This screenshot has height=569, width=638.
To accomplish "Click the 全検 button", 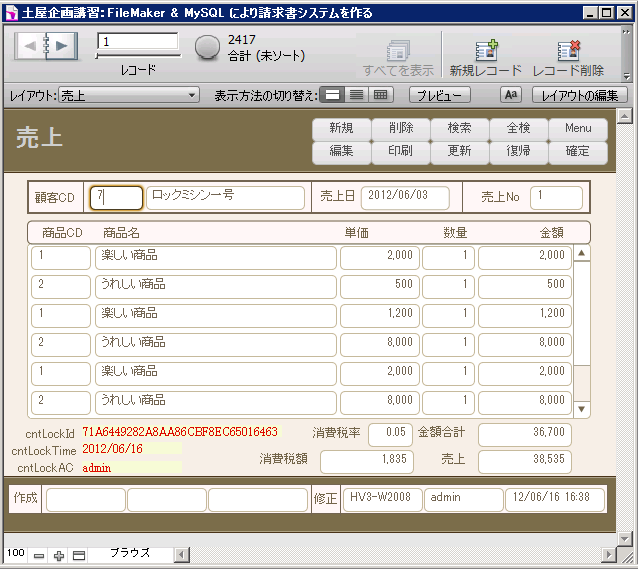I will pos(518,129).
